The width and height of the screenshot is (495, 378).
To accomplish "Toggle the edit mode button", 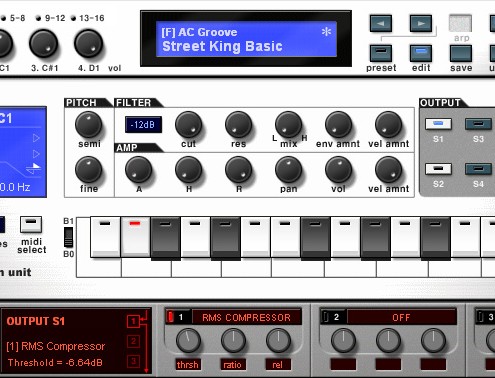I will pyautogui.click(x=421, y=53).
